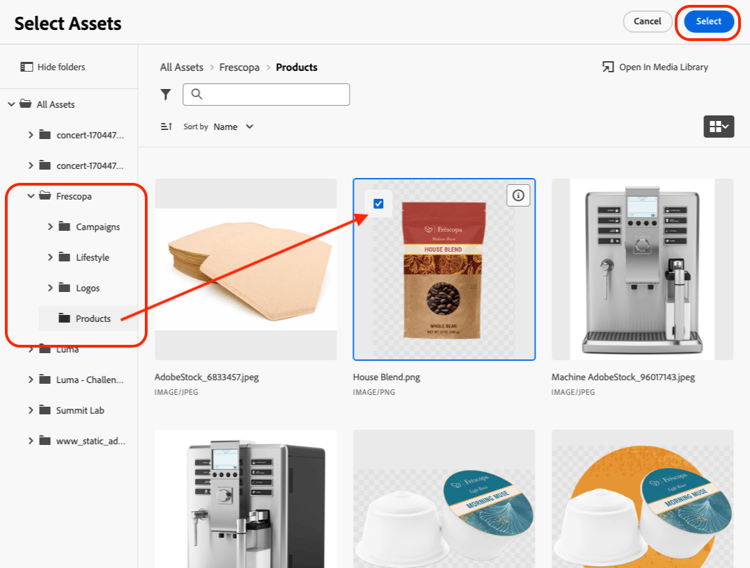This screenshot has height=568, width=750.
Task: Select the Machine AdobeStock_96017143 thumbnail
Action: (642, 269)
